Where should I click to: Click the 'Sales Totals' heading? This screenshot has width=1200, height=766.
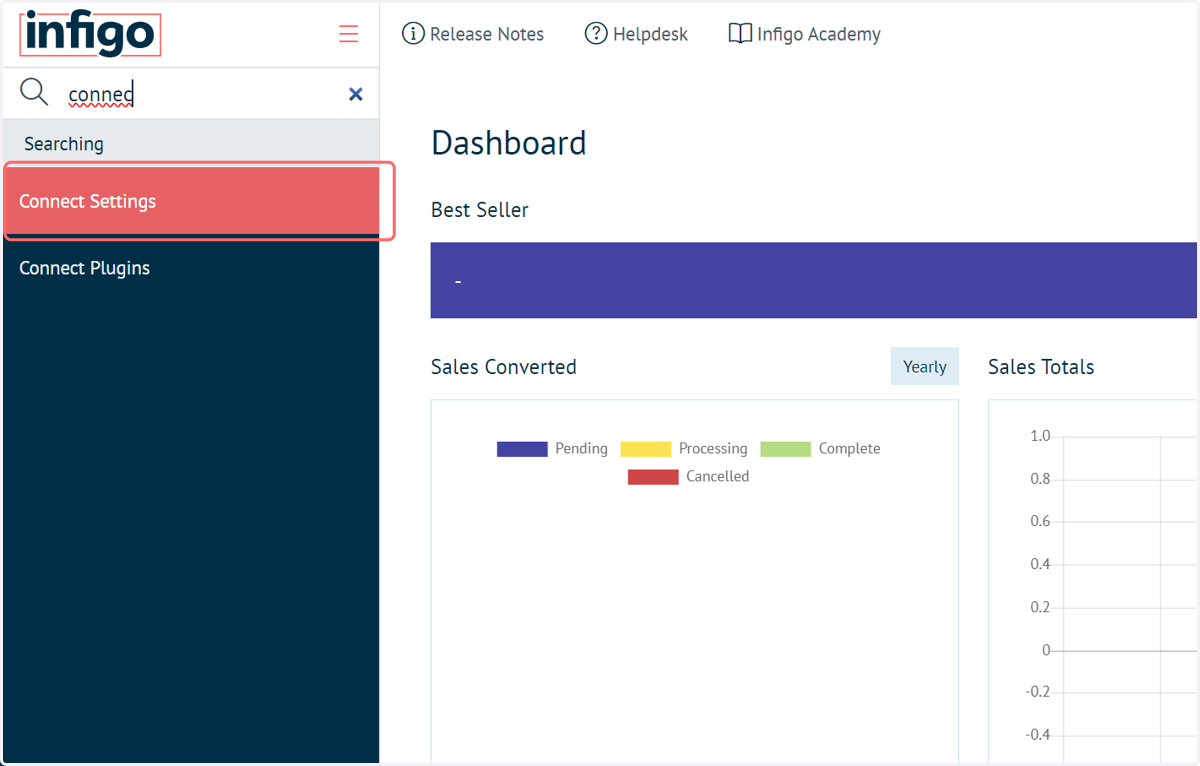click(x=1041, y=367)
